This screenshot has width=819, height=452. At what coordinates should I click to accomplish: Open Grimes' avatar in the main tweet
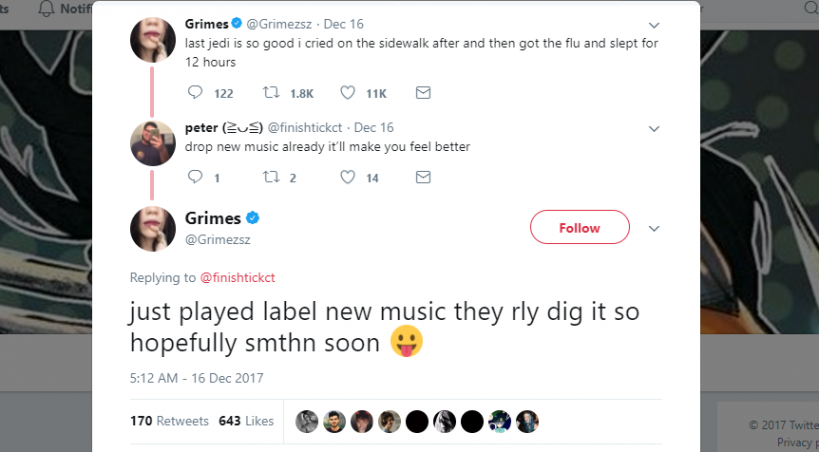(x=153, y=228)
